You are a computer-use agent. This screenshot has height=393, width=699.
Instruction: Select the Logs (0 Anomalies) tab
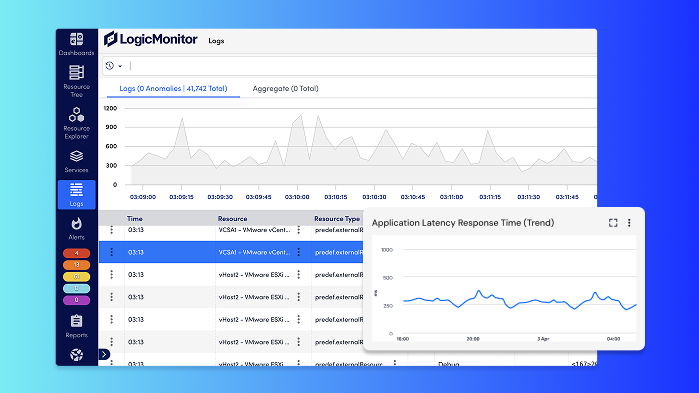(173, 88)
